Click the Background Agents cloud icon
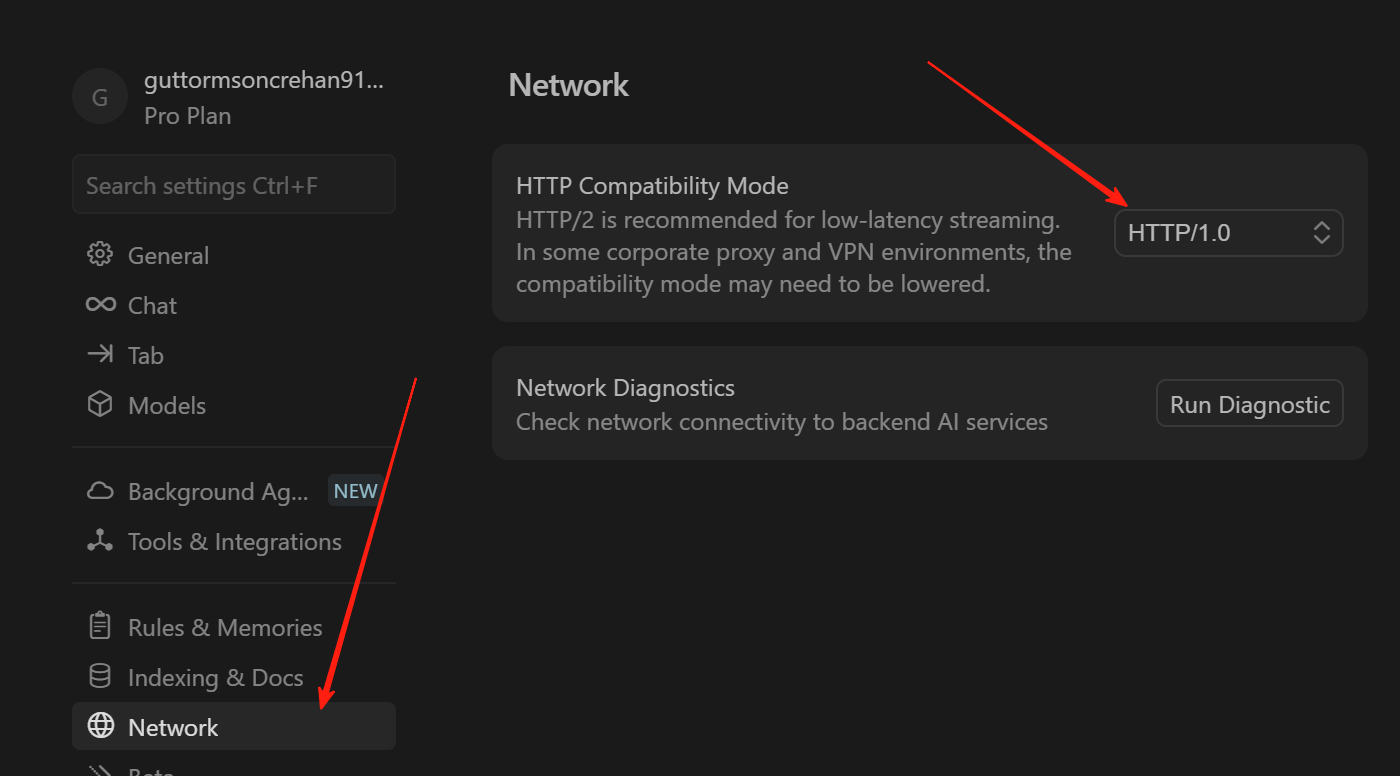Viewport: 1400px width, 776px height. (x=100, y=491)
